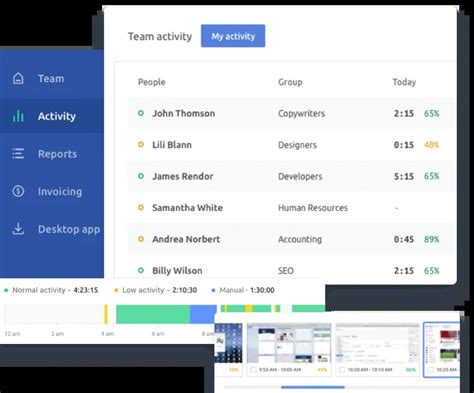Select the Manual 1:30:00 total
Image resolution: width=474 pixels, height=393 pixels.
point(262,290)
